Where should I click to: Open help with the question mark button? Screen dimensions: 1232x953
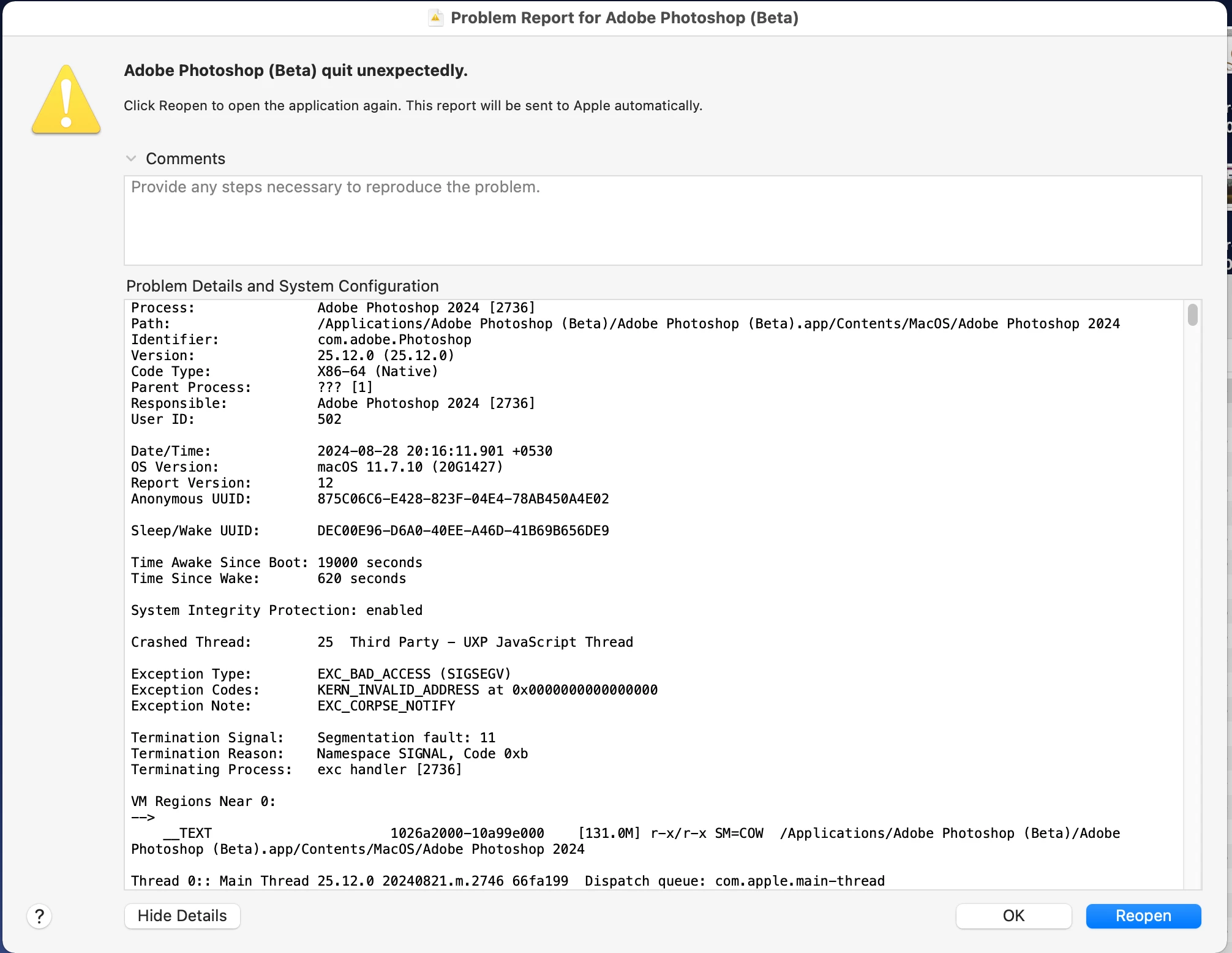click(x=39, y=916)
